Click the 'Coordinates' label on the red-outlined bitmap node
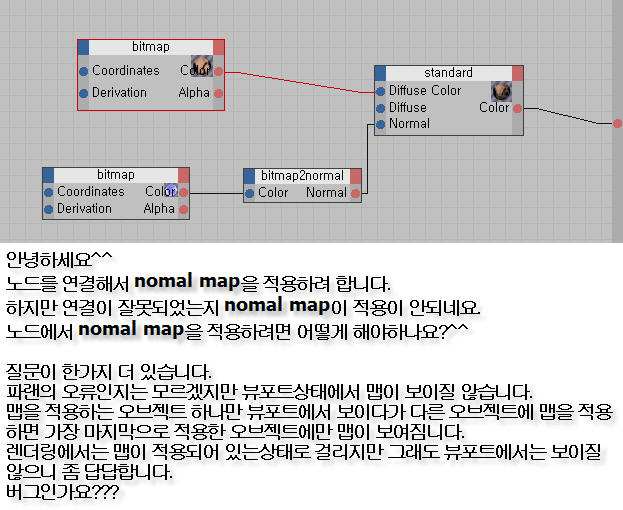Viewport: 623px width, 510px height. click(126, 71)
